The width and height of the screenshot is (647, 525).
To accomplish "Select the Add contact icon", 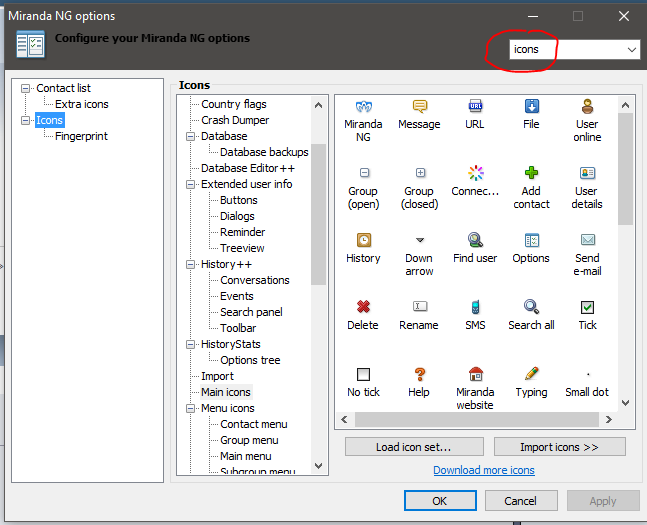I will tap(531, 173).
